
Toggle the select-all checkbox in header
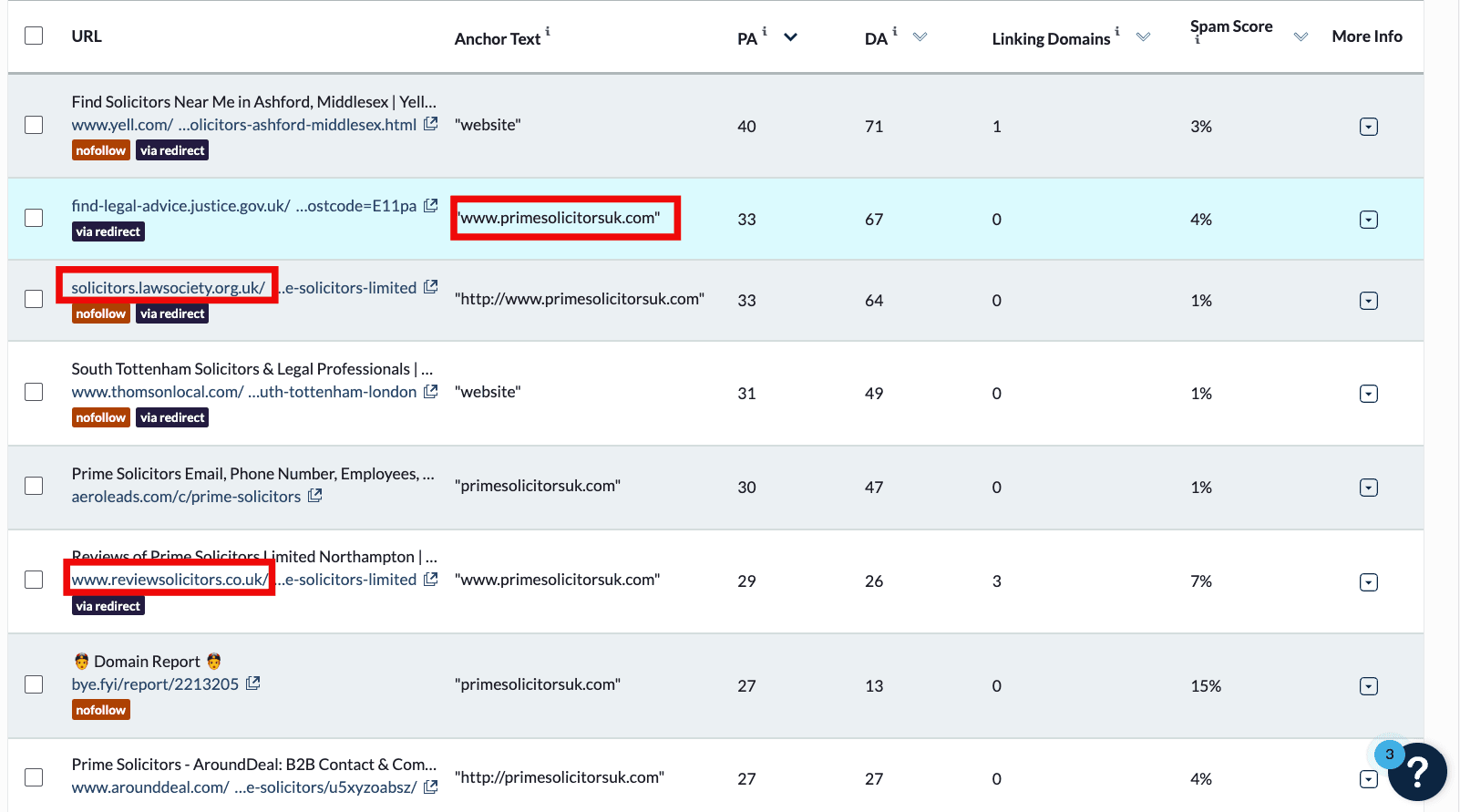tap(34, 36)
